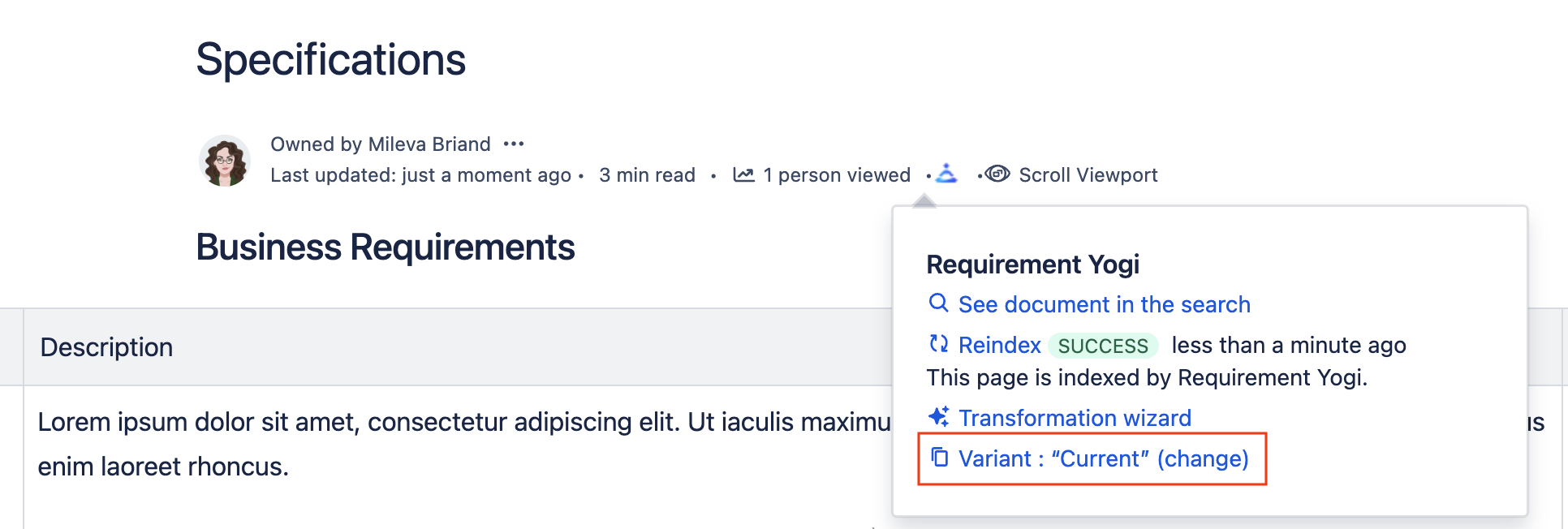Click the green SUCCESS status badge
This screenshot has width=1568, height=529.
1103,346
